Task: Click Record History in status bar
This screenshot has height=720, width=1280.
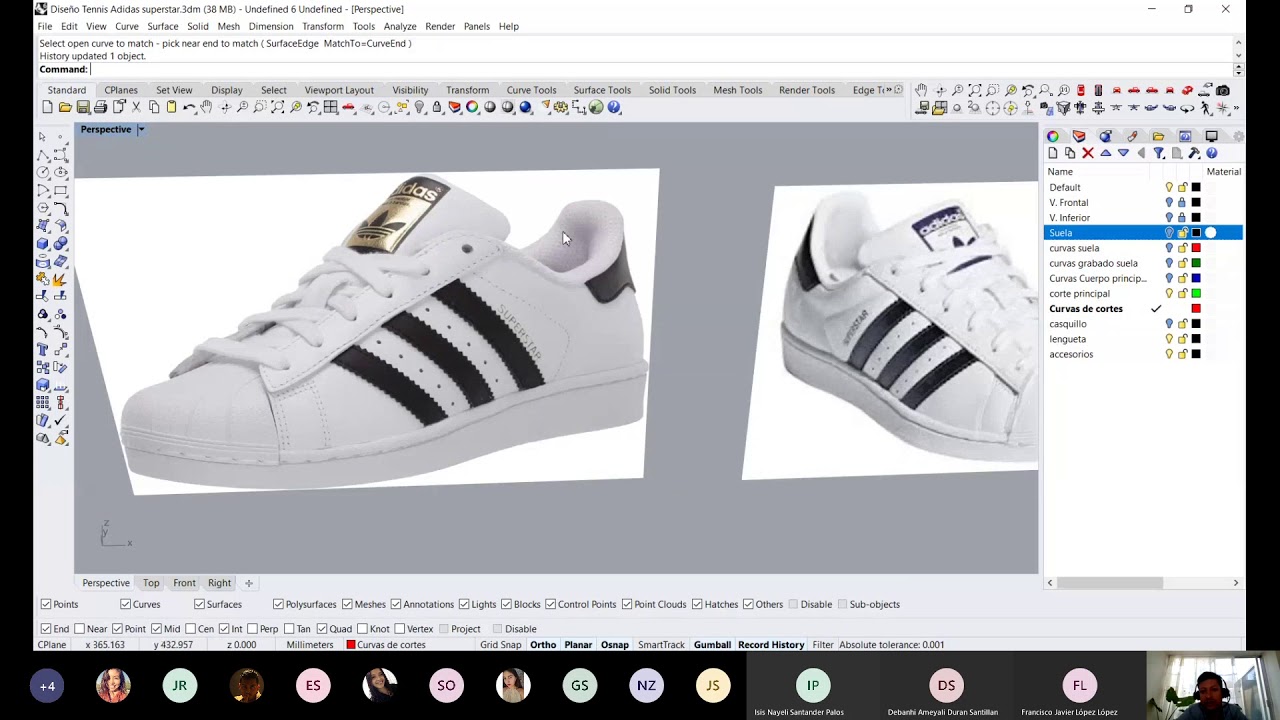Action: tap(771, 645)
